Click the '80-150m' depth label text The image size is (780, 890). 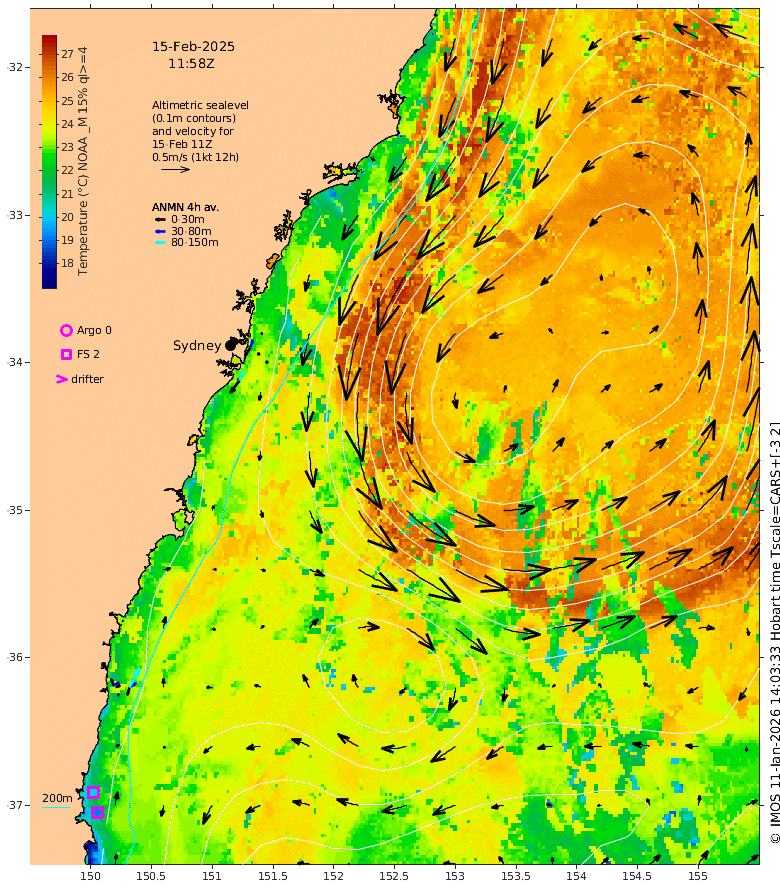coord(194,242)
